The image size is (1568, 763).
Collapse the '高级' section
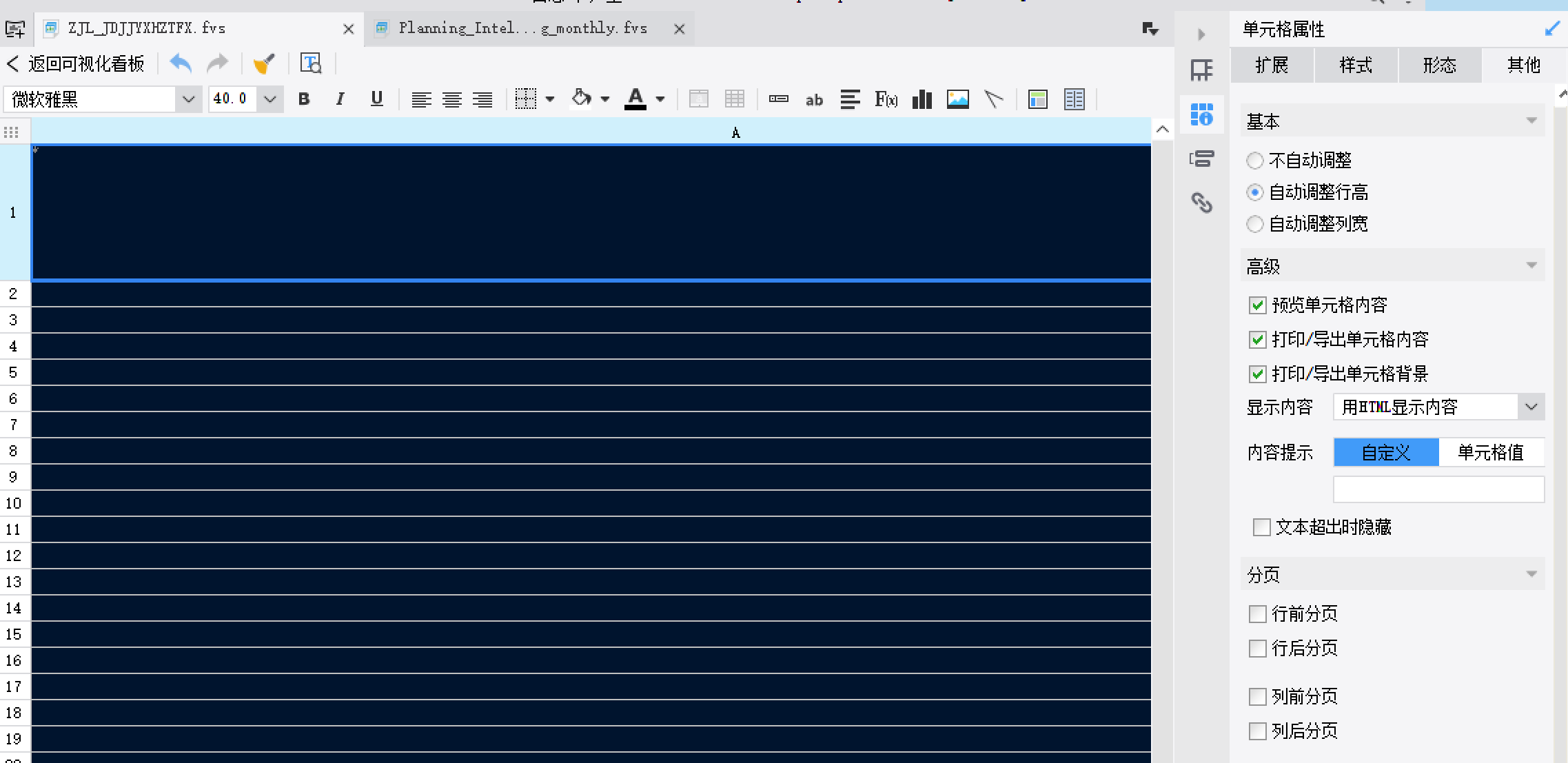click(1531, 266)
